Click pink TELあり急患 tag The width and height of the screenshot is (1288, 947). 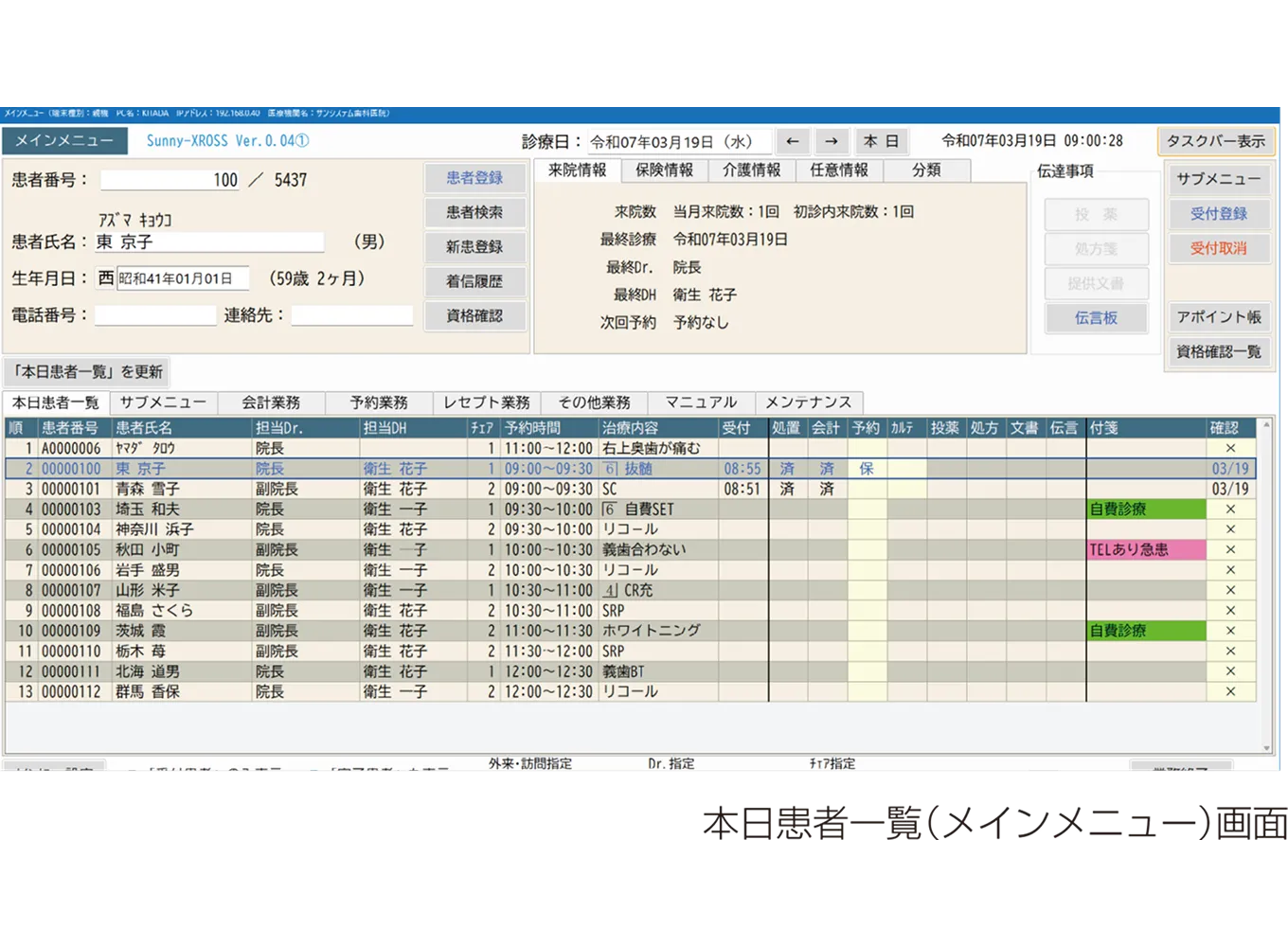pyautogui.click(x=1146, y=549)
